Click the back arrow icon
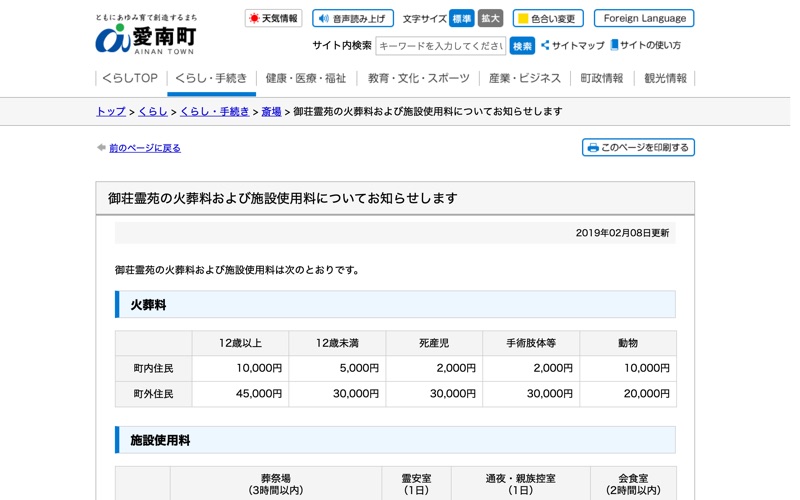 [x=101, y=147]
